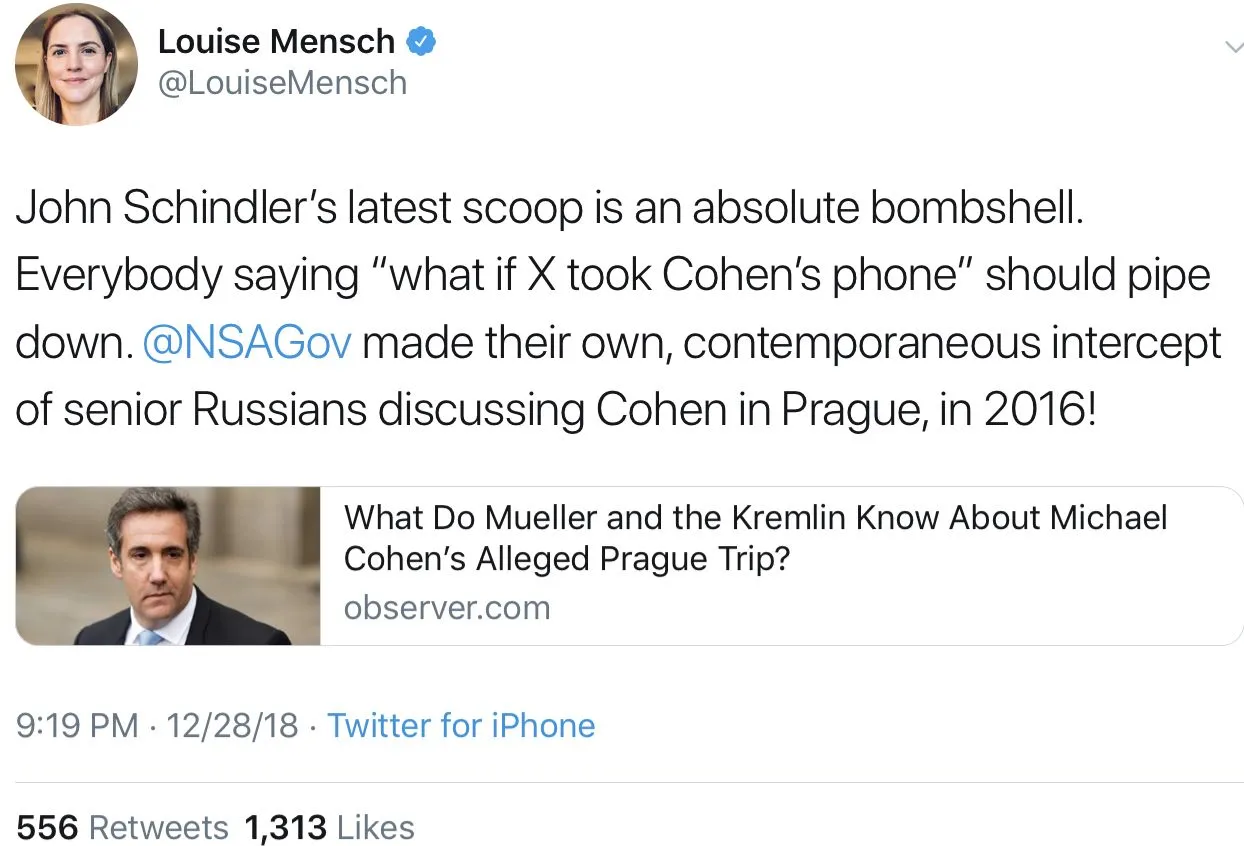
Task: View the 1,313 count of likes
Action: click(285, 827)
